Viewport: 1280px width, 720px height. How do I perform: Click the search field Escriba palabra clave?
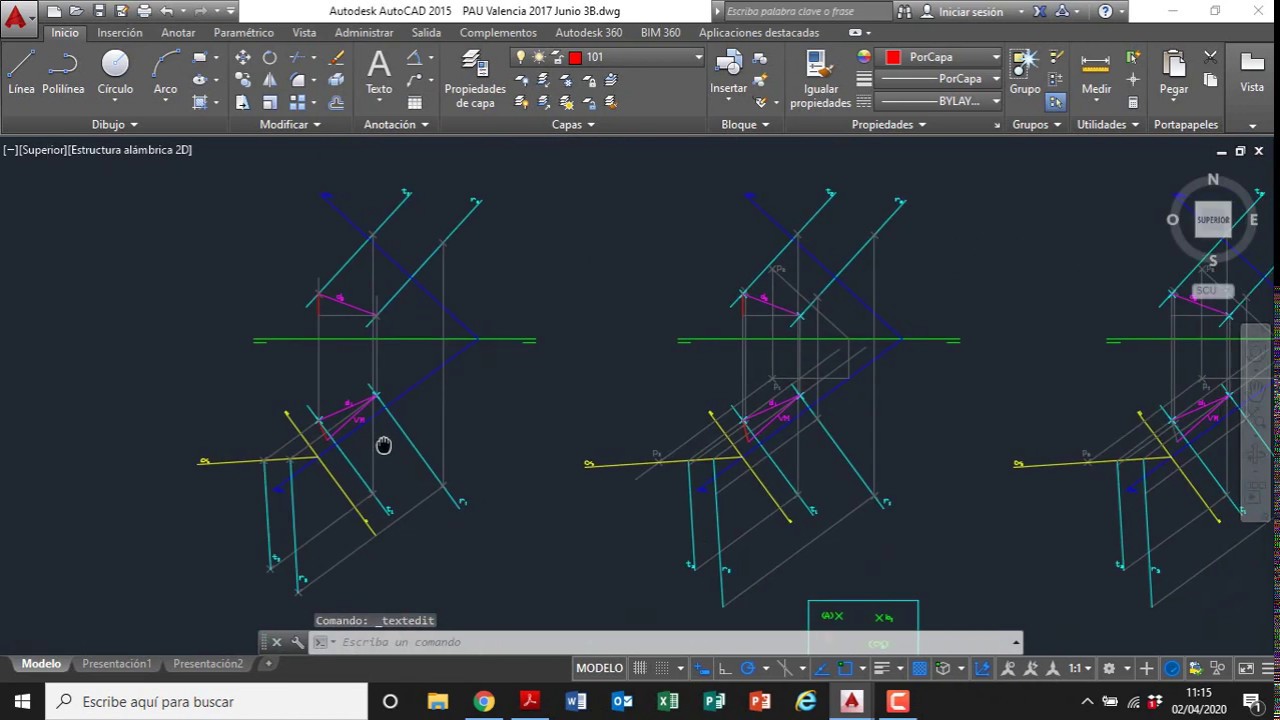(x=804, y=12)
